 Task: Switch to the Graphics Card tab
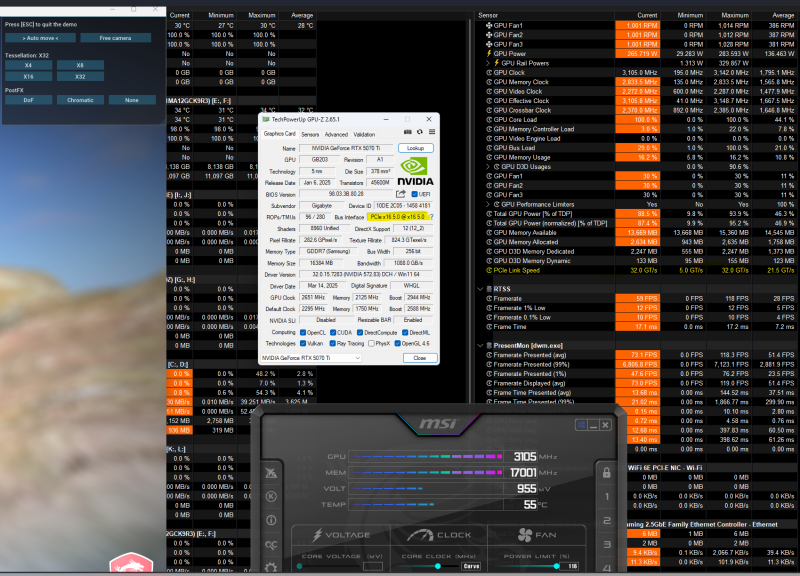[279, 134]
